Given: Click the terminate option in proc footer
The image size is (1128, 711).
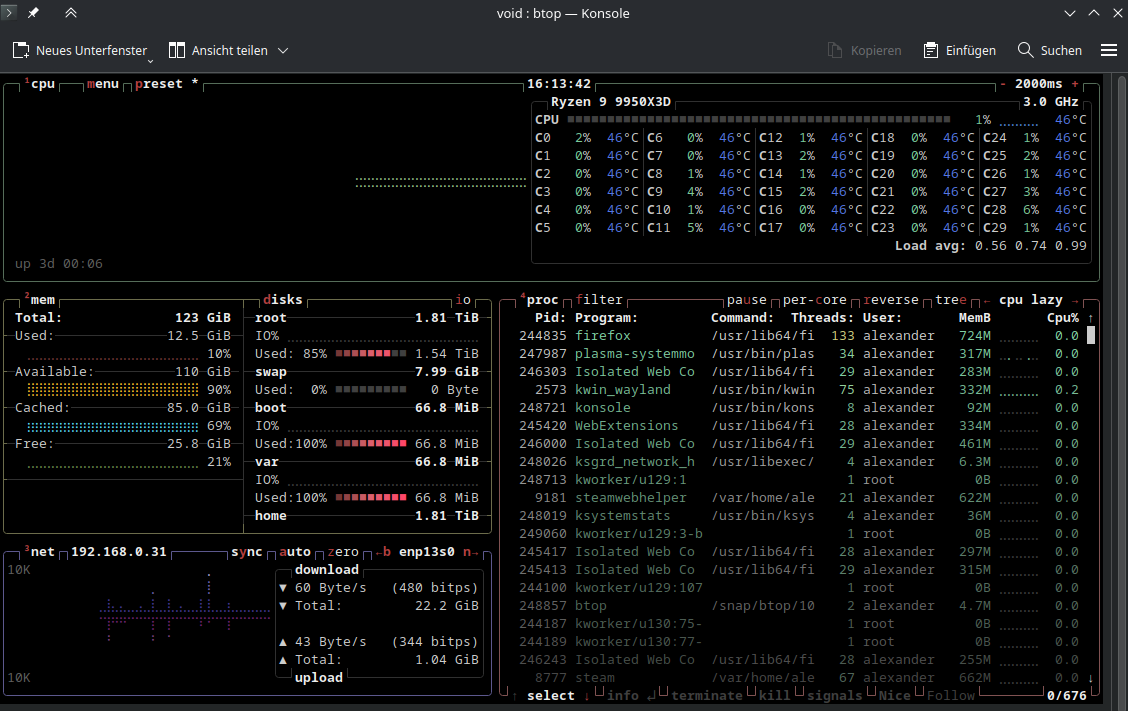Looking at the screenshot, I should tap(706, 696).
